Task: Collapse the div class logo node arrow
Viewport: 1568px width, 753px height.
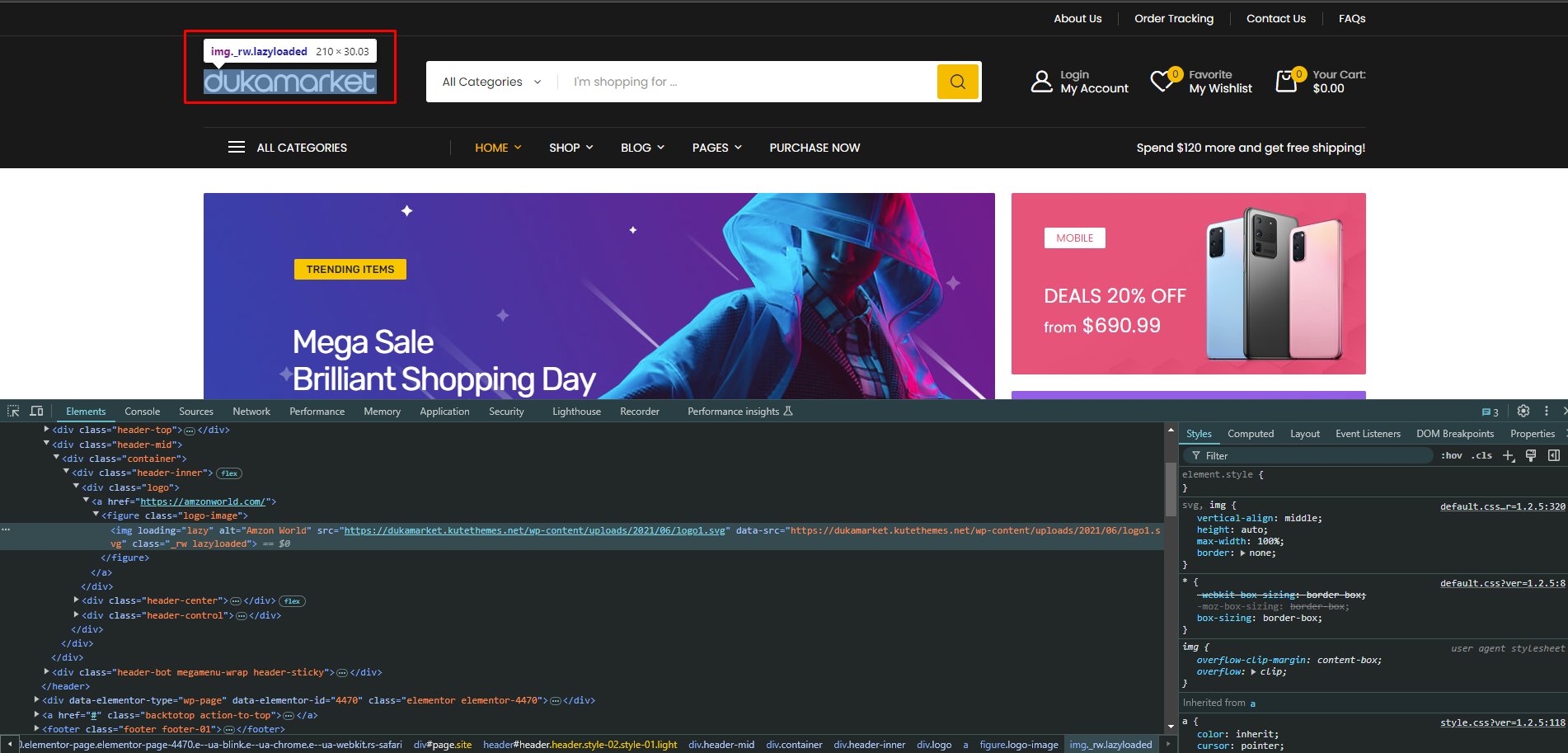Action: (76, 487)
